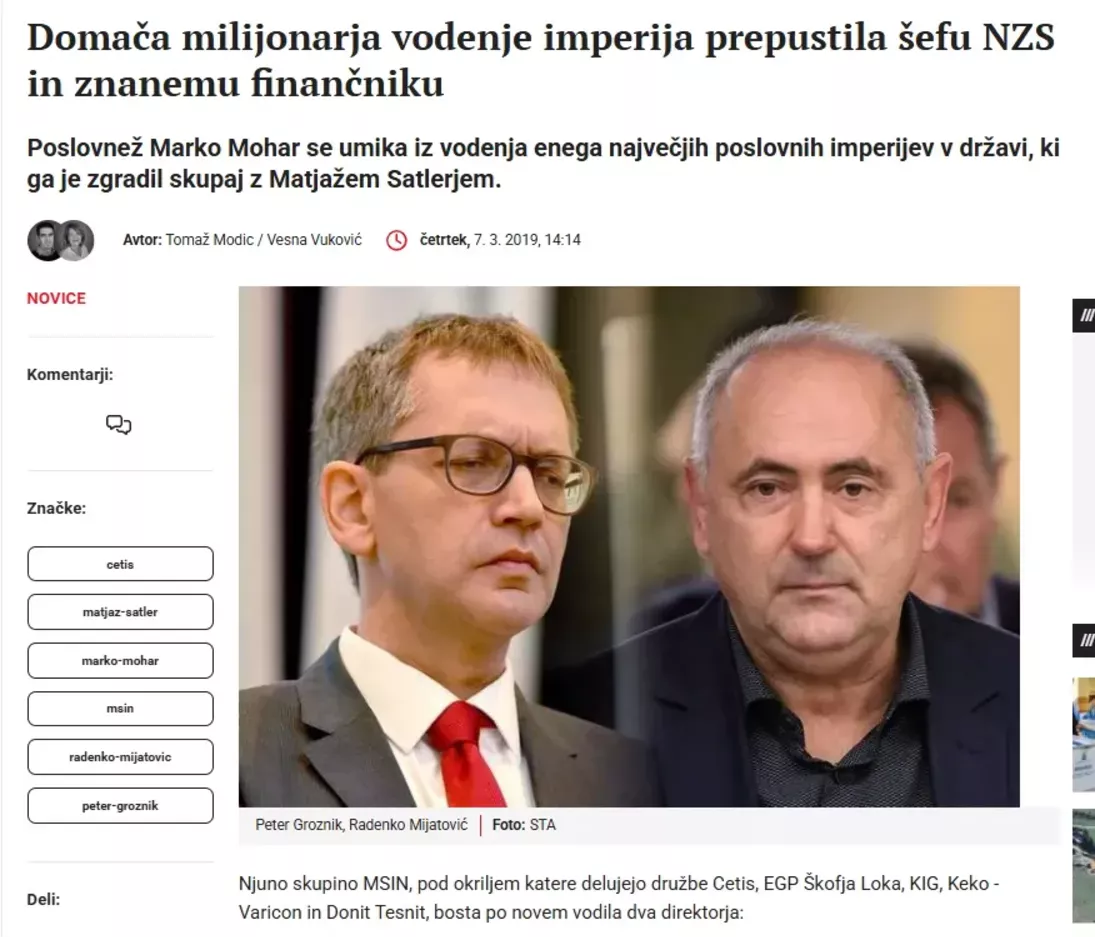The image size is (1095, 938).
Task: Click the publication date četrtek, 7. 3. 2019
Action: pyautogui.click(x=479, y=240)
